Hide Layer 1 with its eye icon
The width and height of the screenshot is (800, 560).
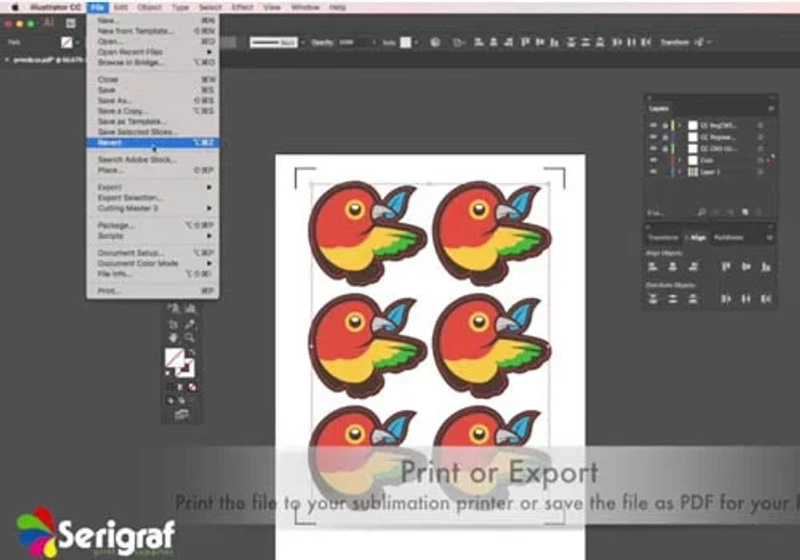point(653,172)
